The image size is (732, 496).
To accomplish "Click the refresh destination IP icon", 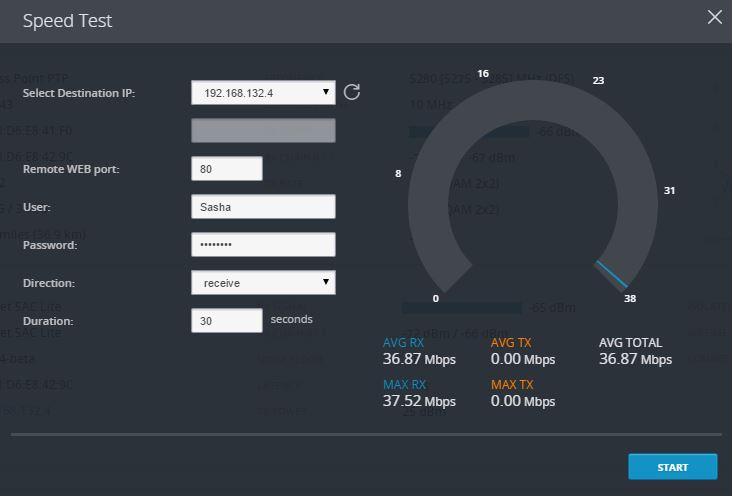I will click(x=352, y=92).
